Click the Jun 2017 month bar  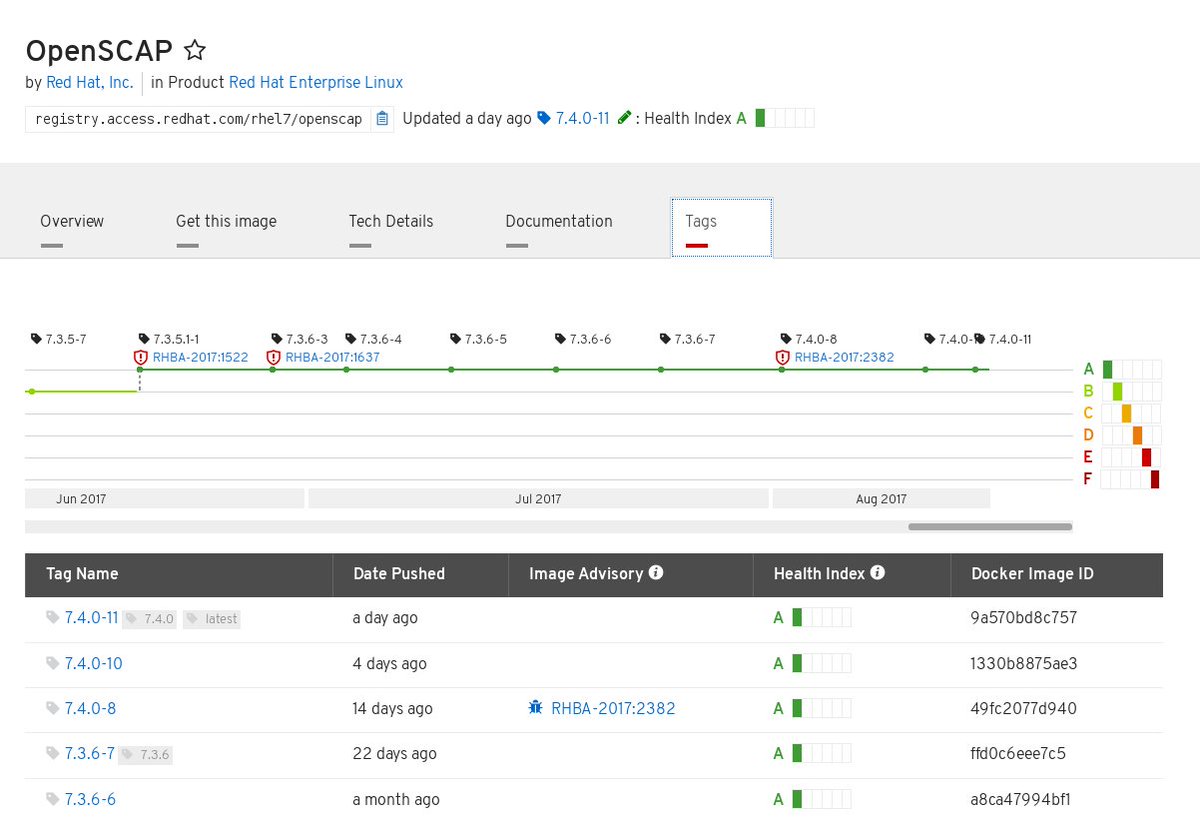(165, 498)
